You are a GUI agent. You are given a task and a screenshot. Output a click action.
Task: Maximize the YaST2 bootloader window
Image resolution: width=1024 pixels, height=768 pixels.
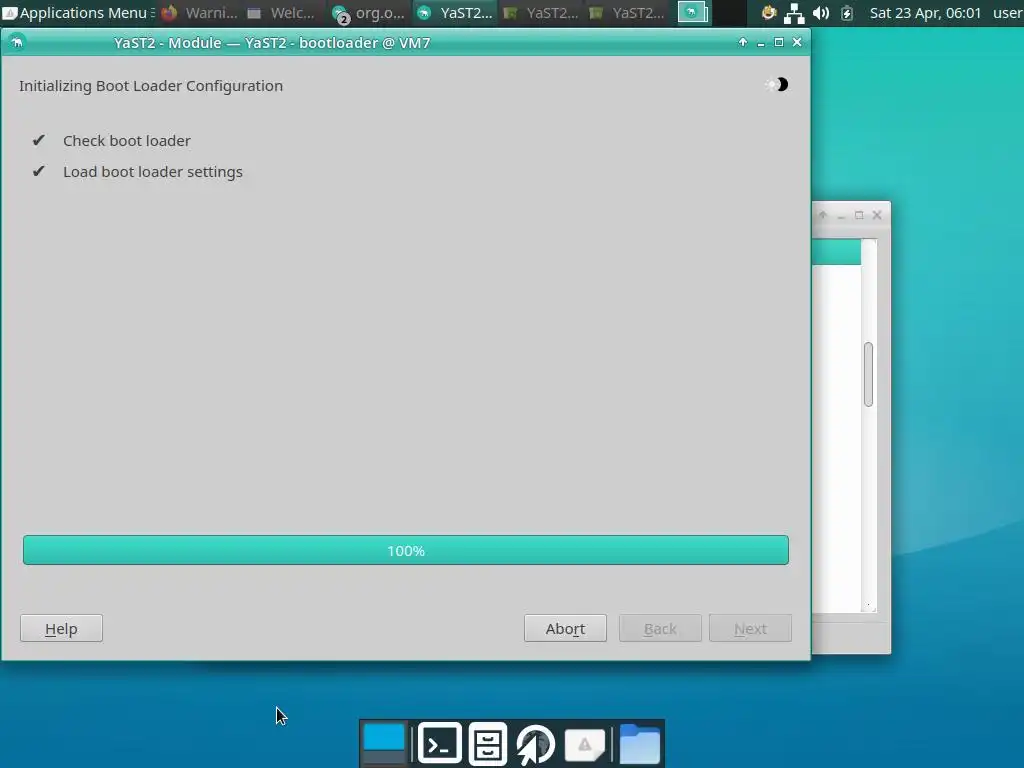coord(778,42)
